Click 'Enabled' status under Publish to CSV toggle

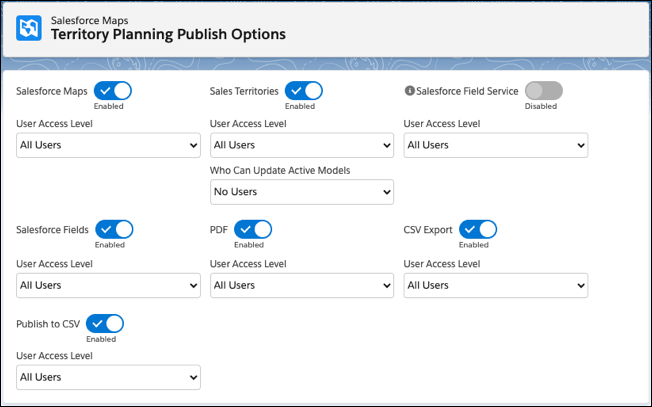(101, 339)
